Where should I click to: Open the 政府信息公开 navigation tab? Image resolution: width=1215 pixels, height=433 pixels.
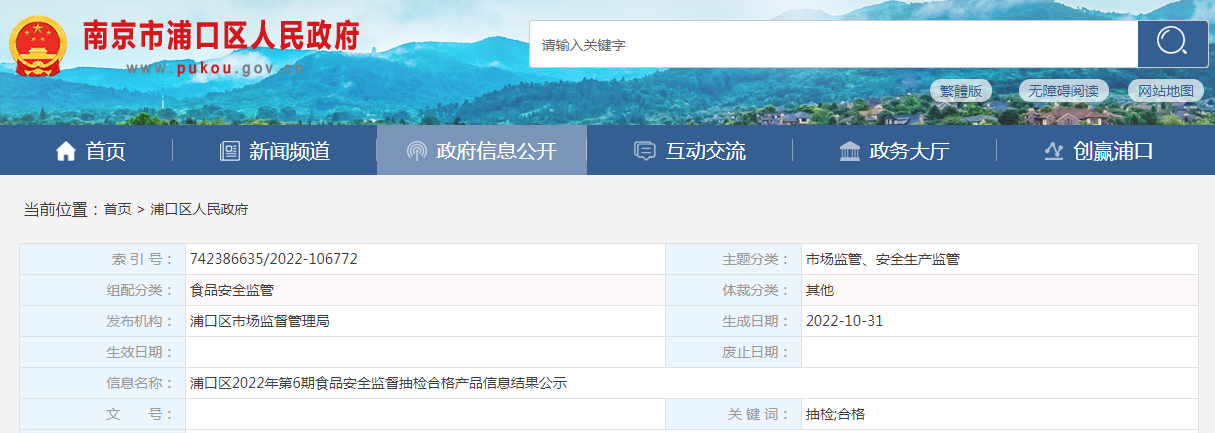click(x=481, y=151)
